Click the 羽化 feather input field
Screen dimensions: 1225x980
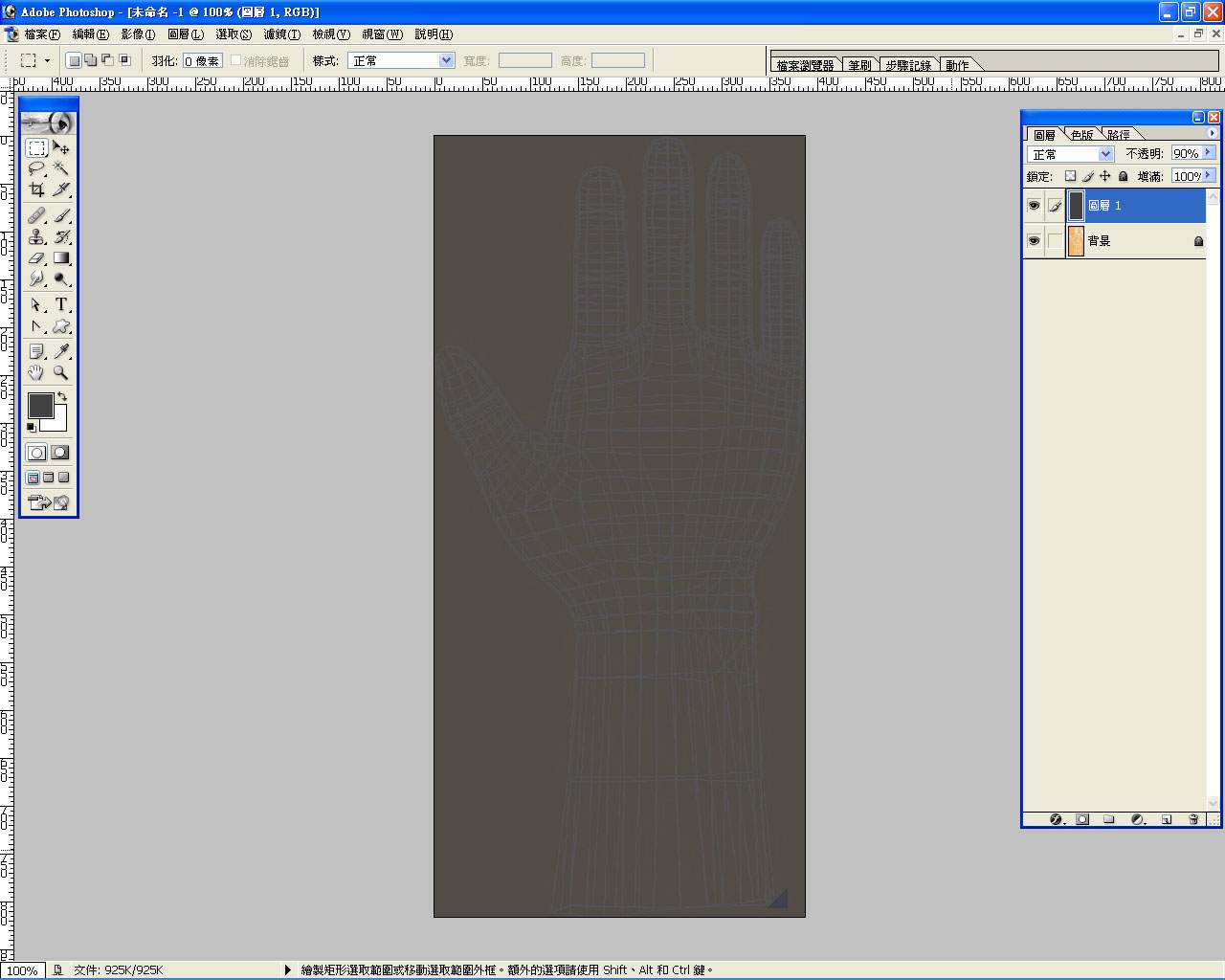click(x=202, y=60)
